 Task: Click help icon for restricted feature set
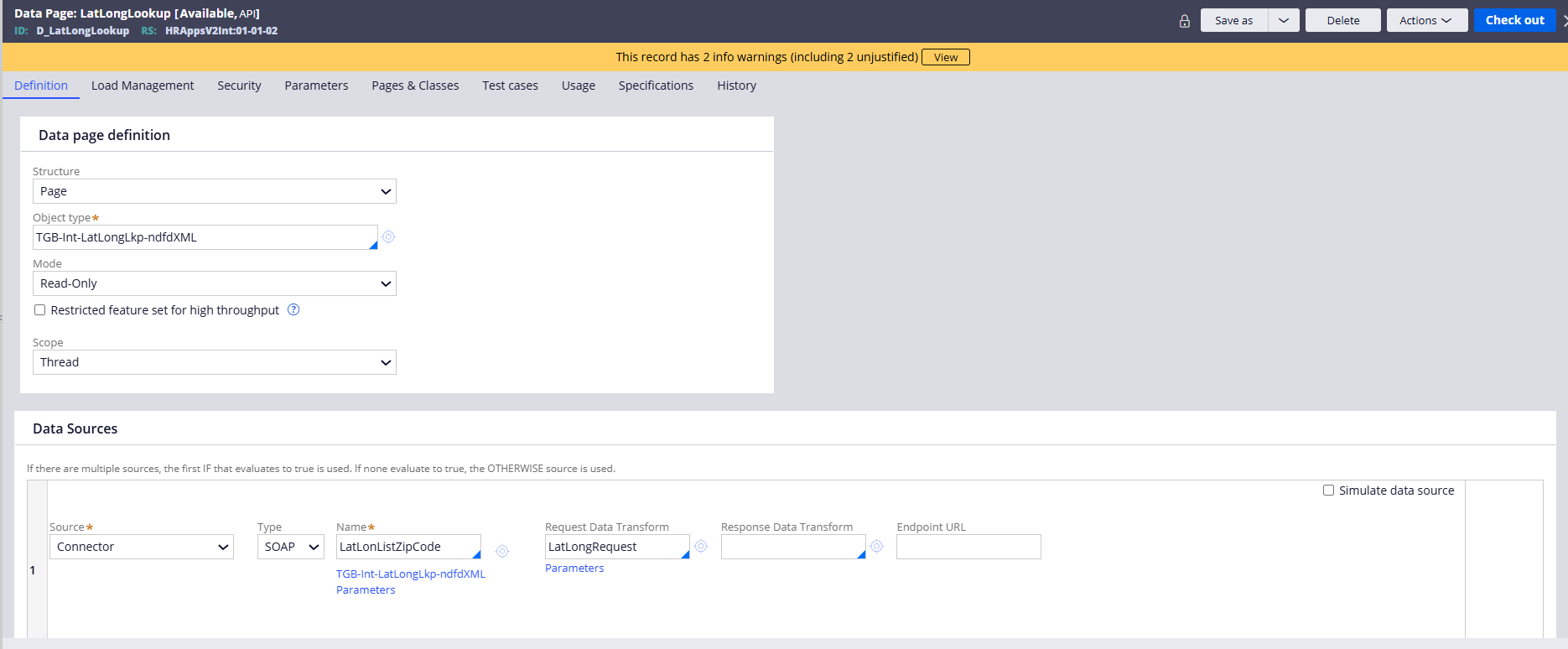[293, 309]
